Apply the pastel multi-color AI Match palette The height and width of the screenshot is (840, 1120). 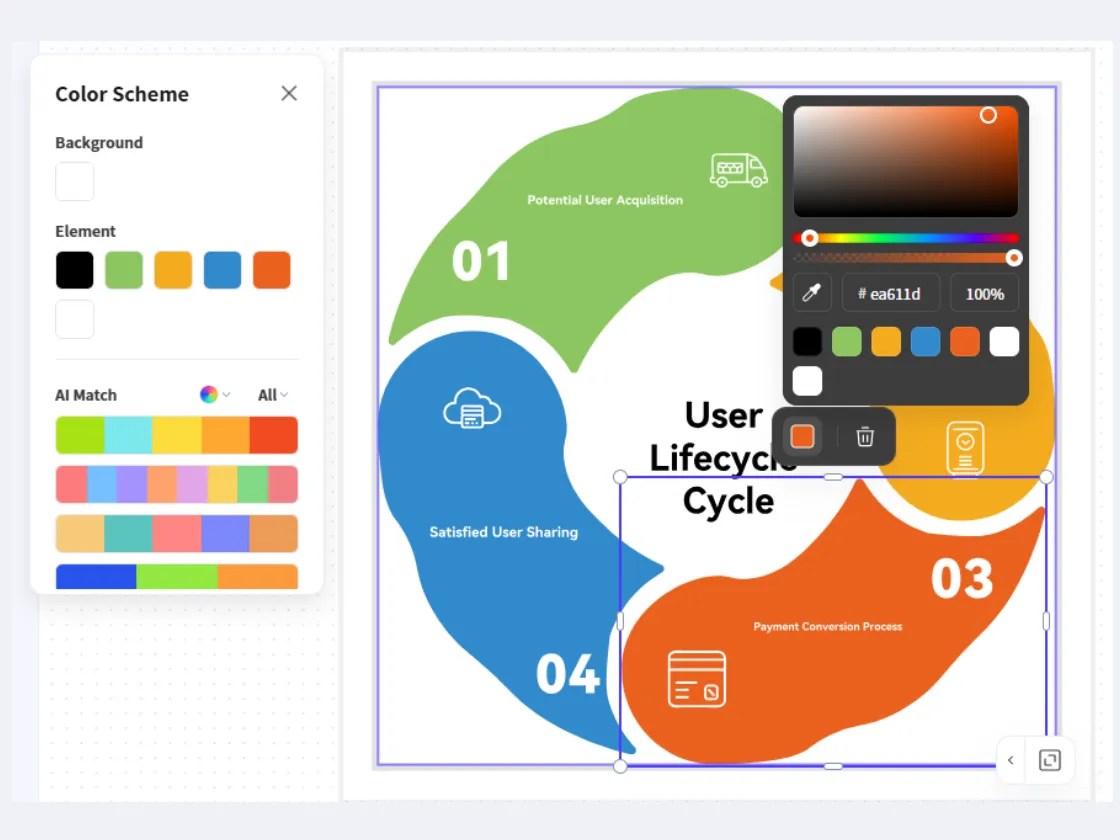click(177, 484)
